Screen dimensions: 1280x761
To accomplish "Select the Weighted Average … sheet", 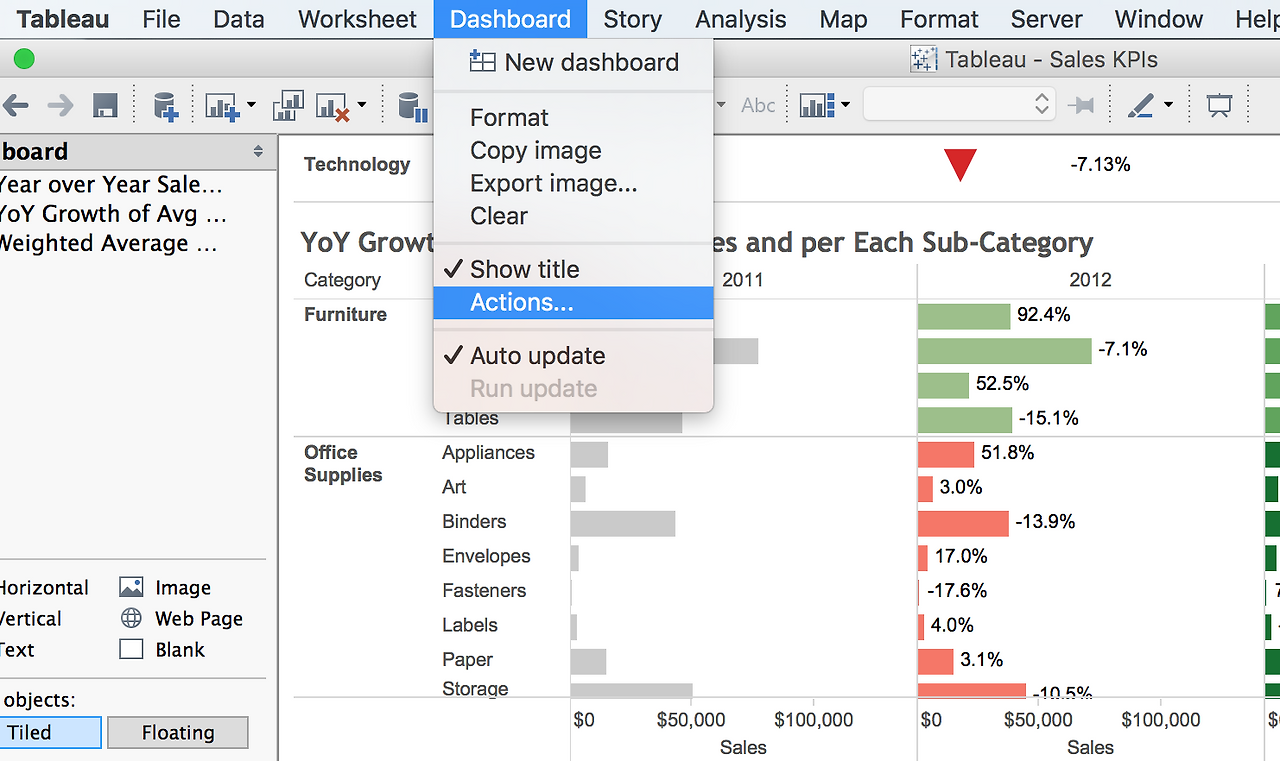I will click(108, 243).
